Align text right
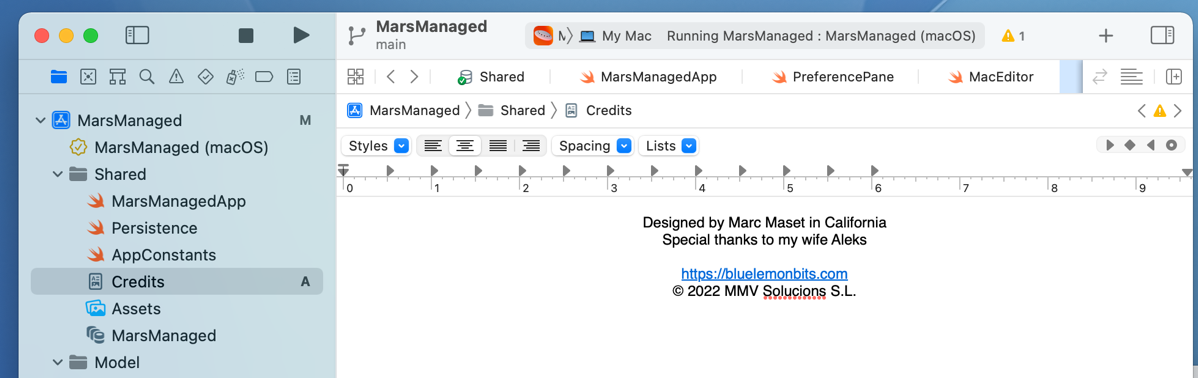 pos(530,146)
